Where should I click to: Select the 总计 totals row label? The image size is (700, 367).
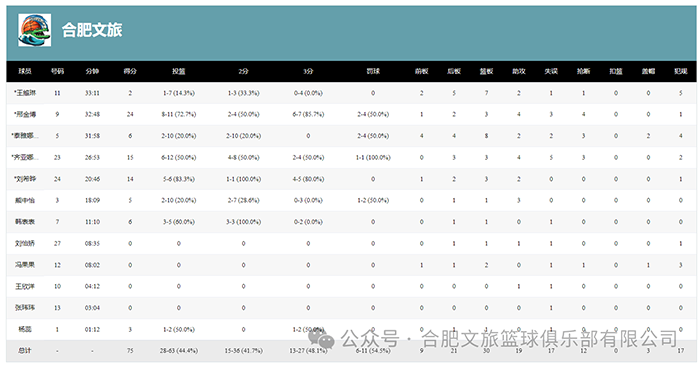[x=25, y=351]
